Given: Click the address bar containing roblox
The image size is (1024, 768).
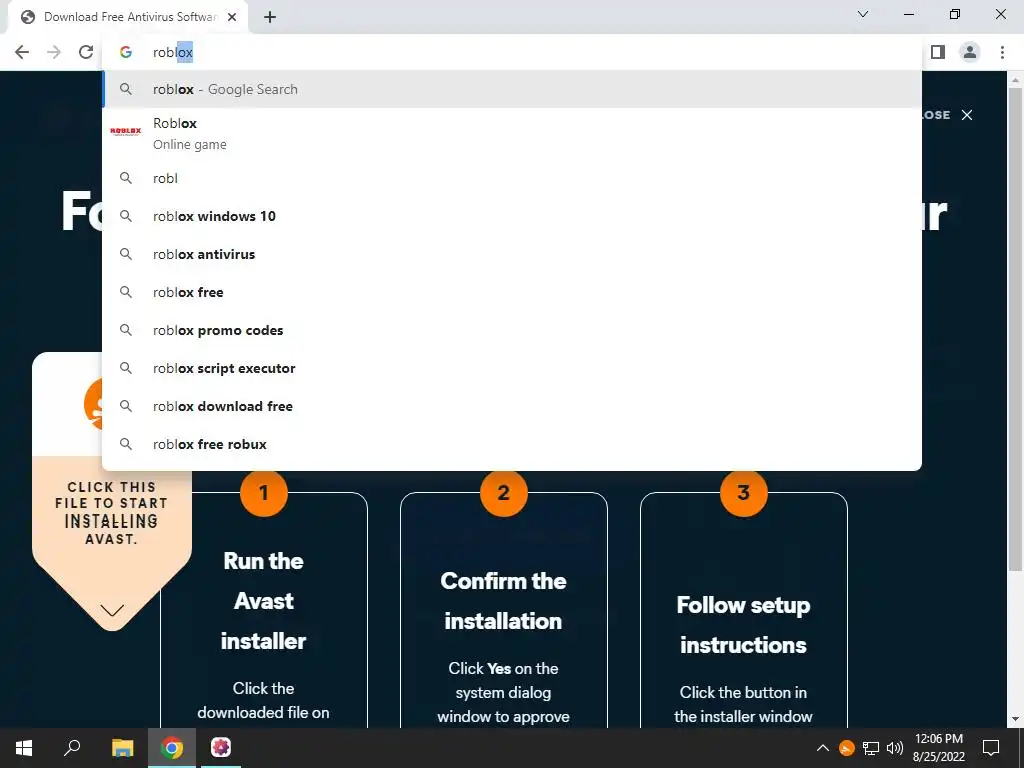Looking at the screenshot, I should point(512,52).
